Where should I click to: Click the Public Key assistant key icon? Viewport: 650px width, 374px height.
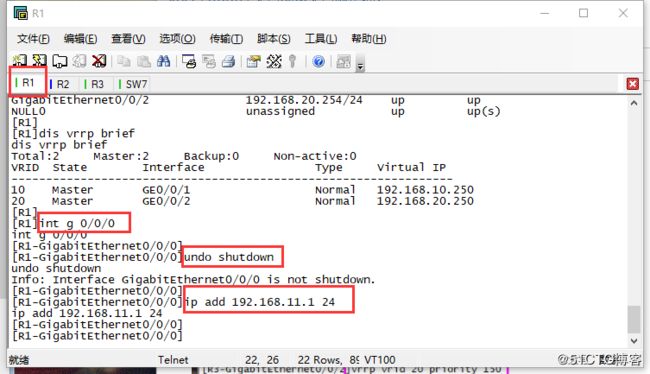pos(293,61)
